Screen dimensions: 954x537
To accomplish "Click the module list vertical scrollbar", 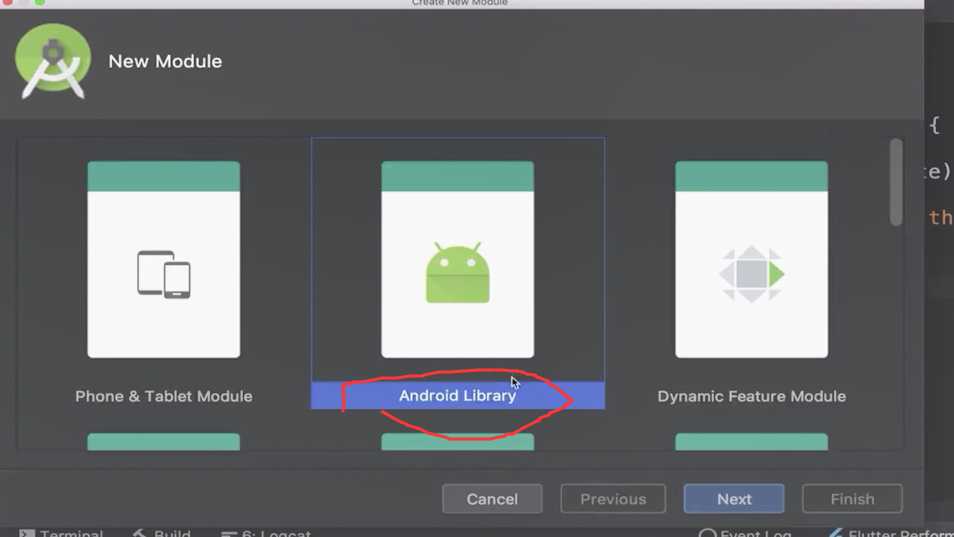I will [x=896, y=182].
